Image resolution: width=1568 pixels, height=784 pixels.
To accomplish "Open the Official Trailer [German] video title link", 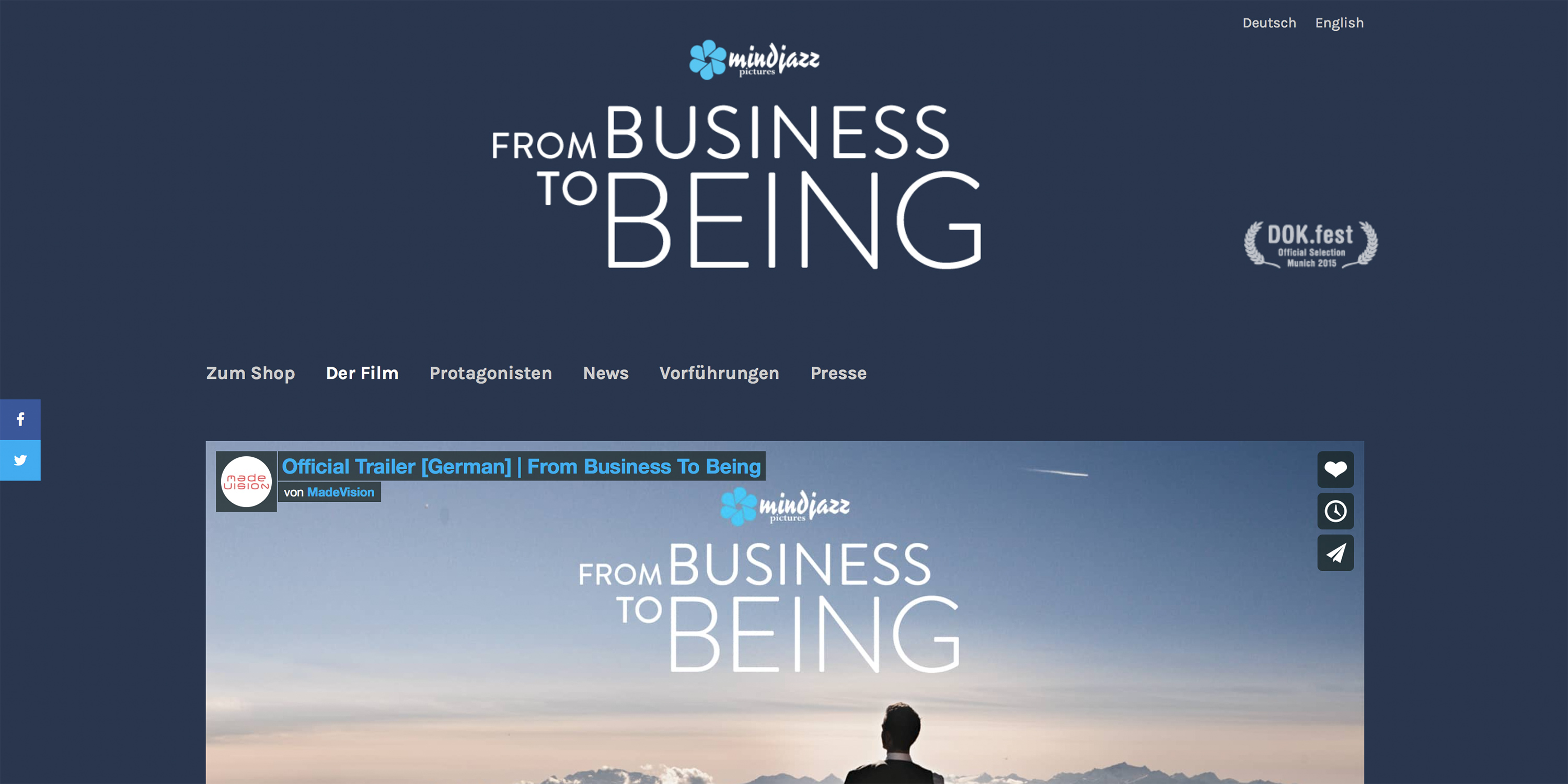I will [x=521, y=466].
